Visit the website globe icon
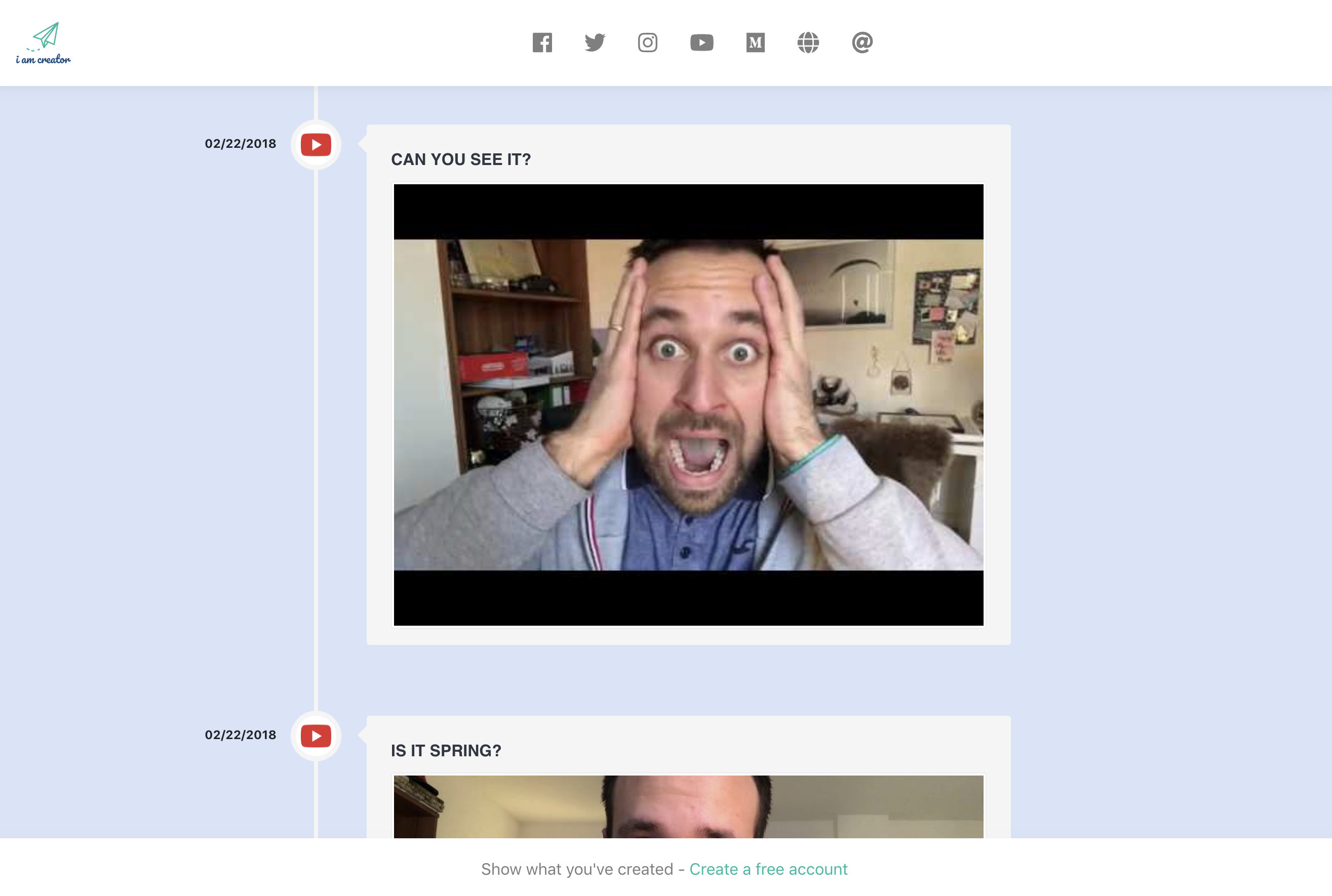The image size is (1332, 896). [x=808, y=43]
